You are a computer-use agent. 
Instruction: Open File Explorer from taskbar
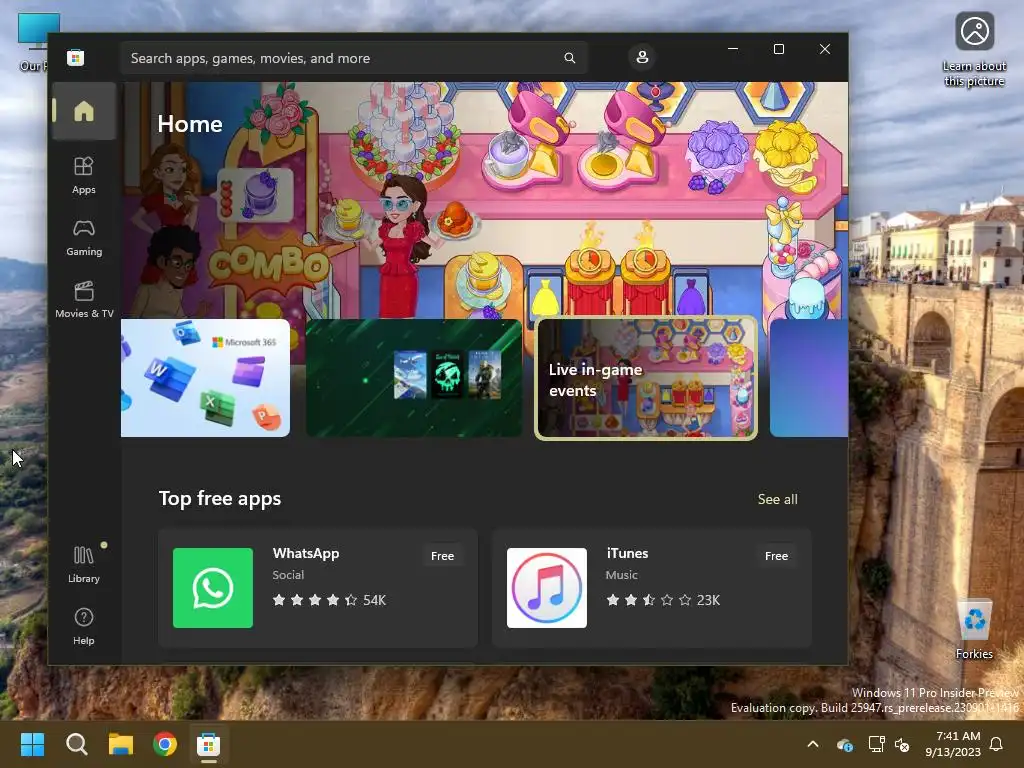click(121, 744)
